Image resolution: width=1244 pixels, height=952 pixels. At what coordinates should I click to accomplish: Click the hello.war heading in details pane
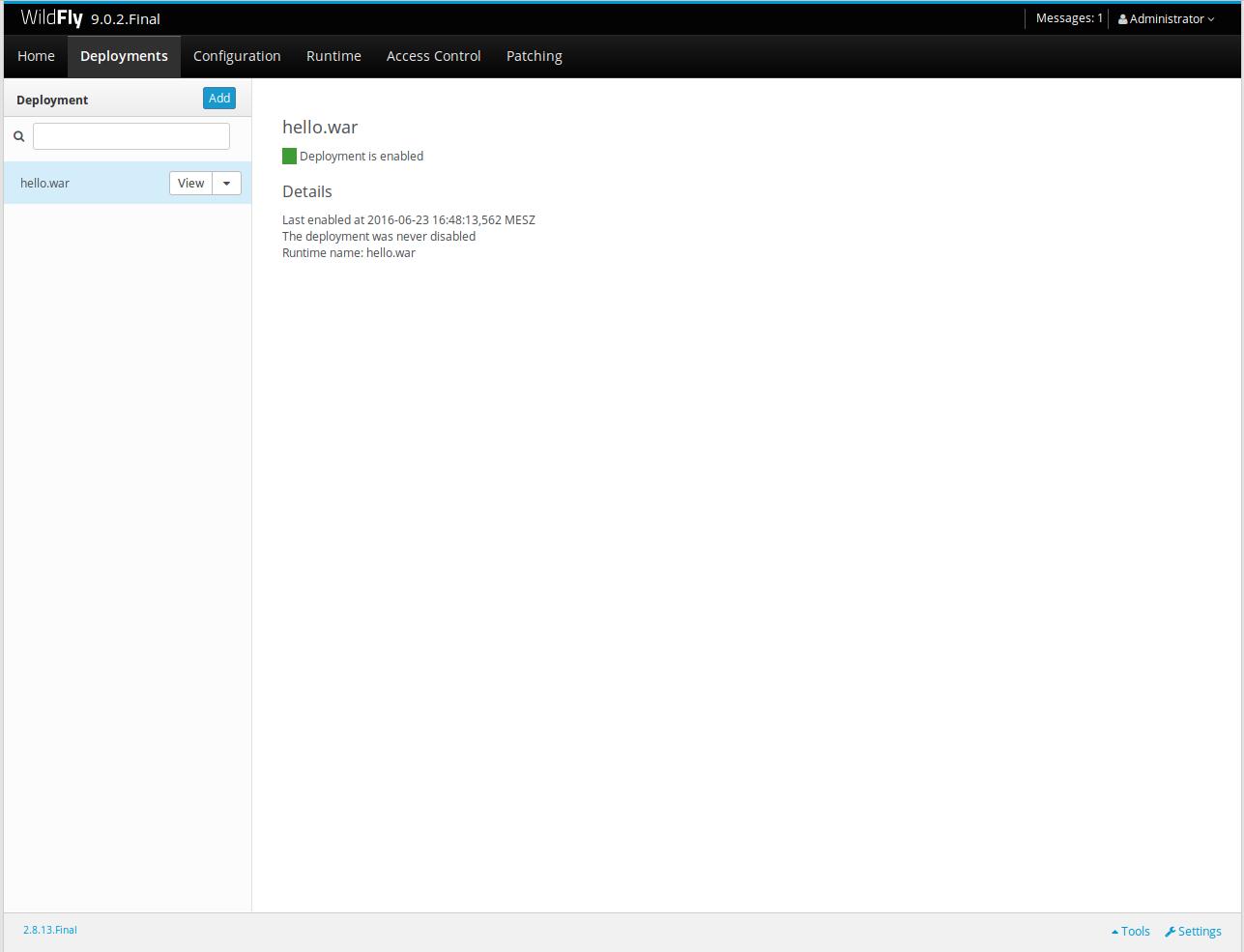320,127
